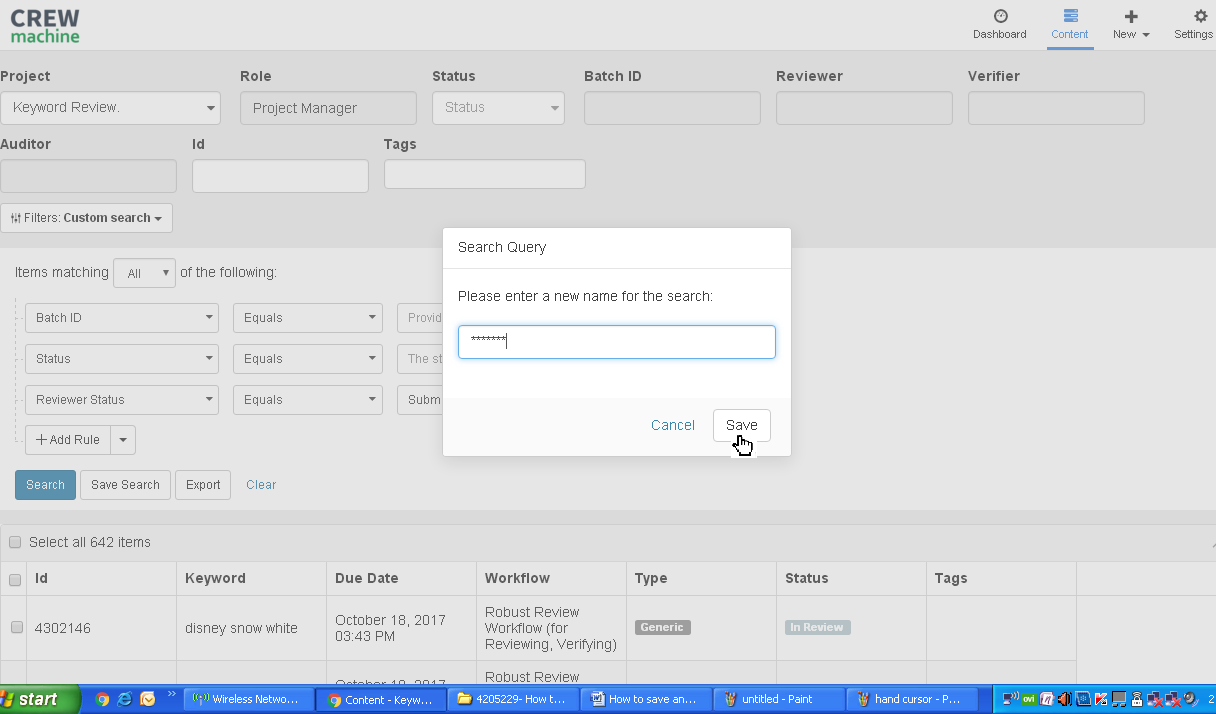Click the Kaspersky red K tray icon
The height and width of the screenshot is (714, 1216).
1101,699
